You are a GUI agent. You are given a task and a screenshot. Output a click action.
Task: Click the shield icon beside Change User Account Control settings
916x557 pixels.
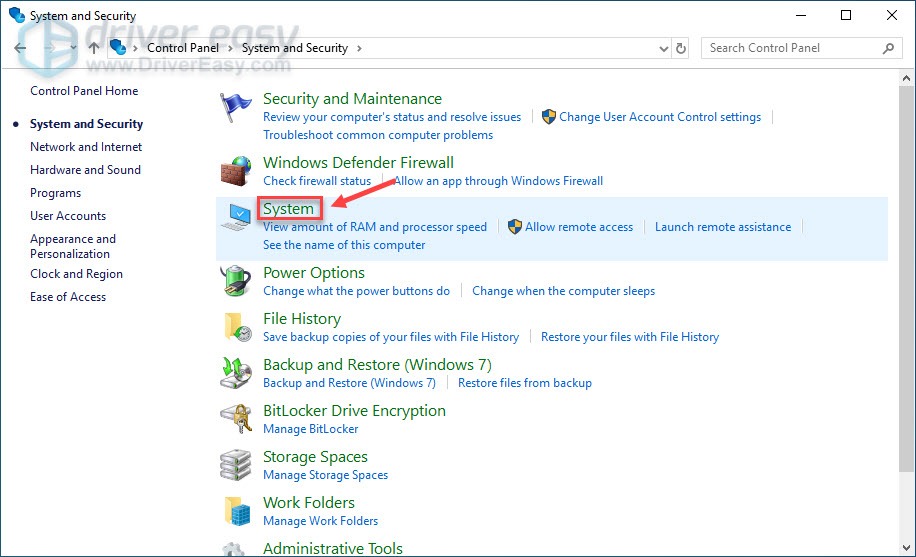549,117
